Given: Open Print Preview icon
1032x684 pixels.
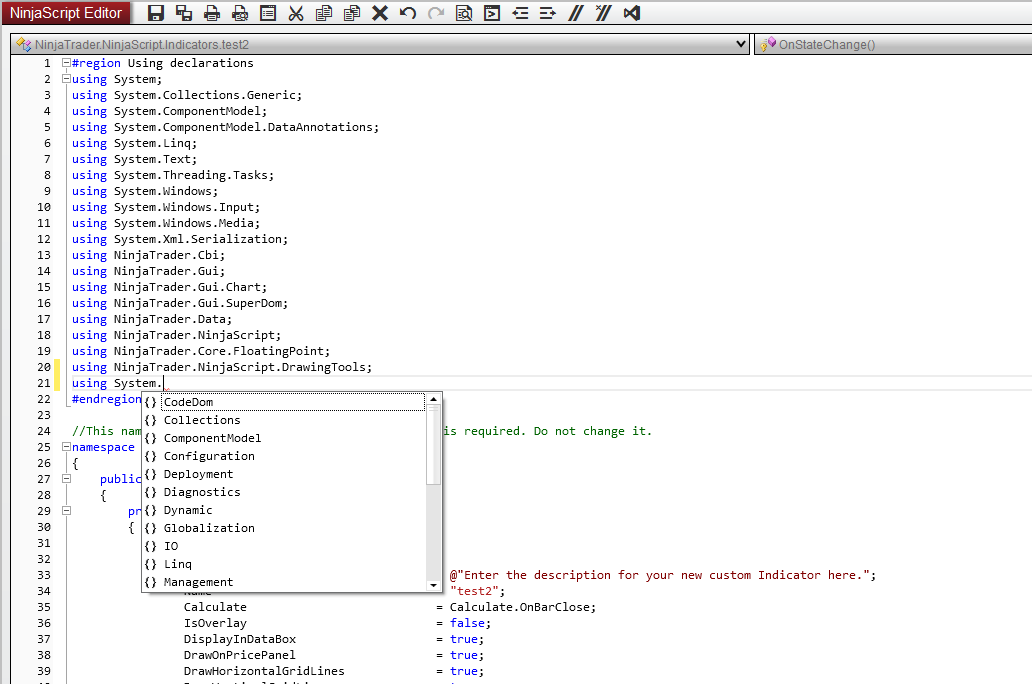Looking at the screenshot, I should coord(240,13).
